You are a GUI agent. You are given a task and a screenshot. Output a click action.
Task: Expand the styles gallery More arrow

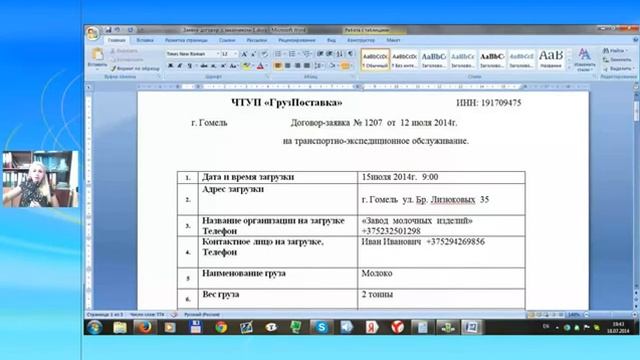[569, 67]
